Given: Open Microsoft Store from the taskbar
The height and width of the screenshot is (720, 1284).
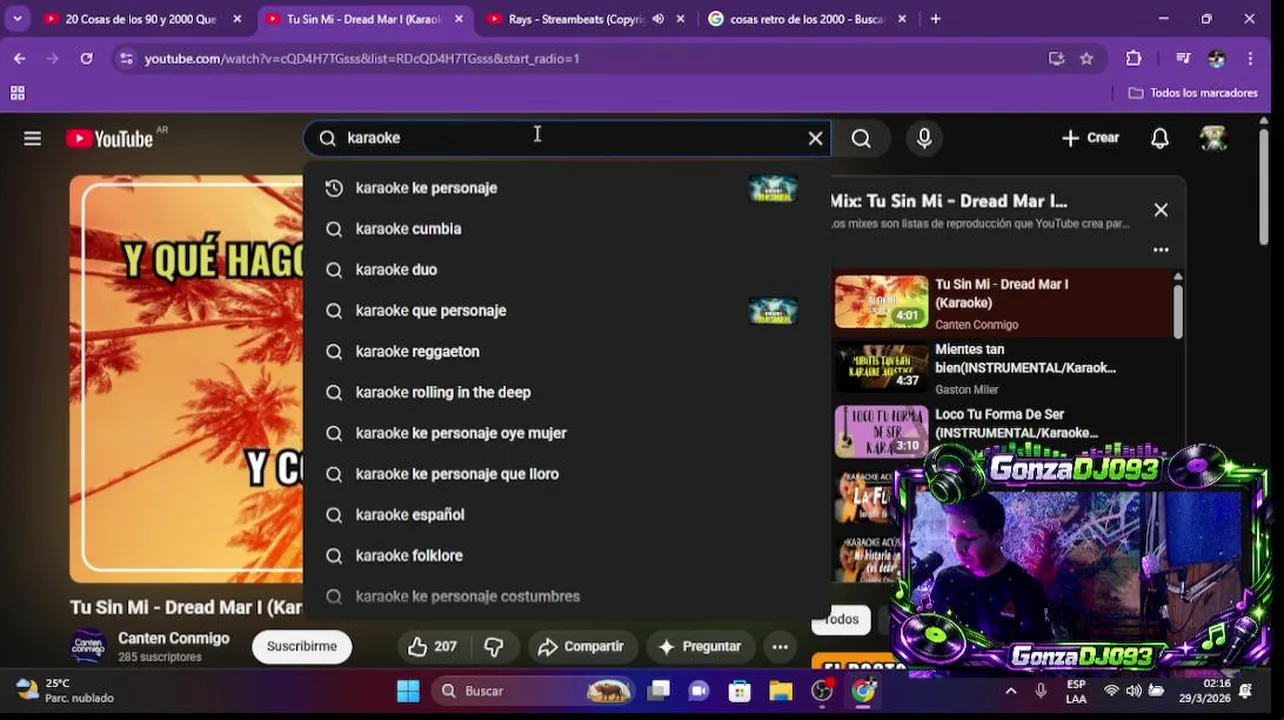Looking at the screenshot, I should click(740, 691).
